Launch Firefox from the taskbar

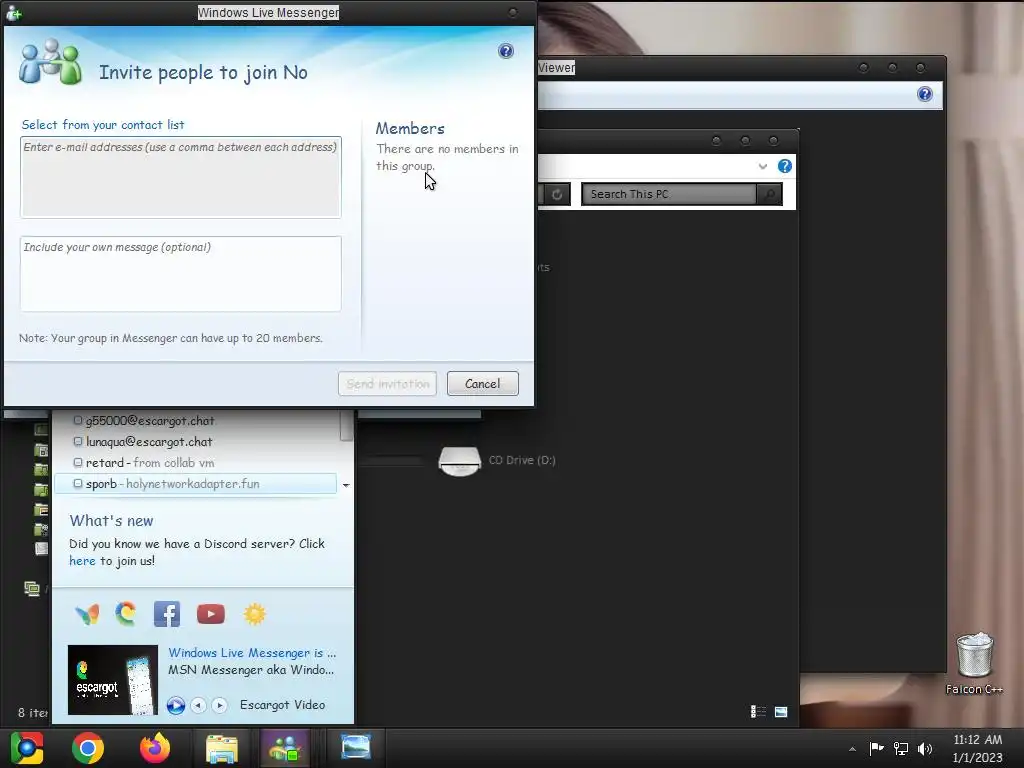point(155,748)
